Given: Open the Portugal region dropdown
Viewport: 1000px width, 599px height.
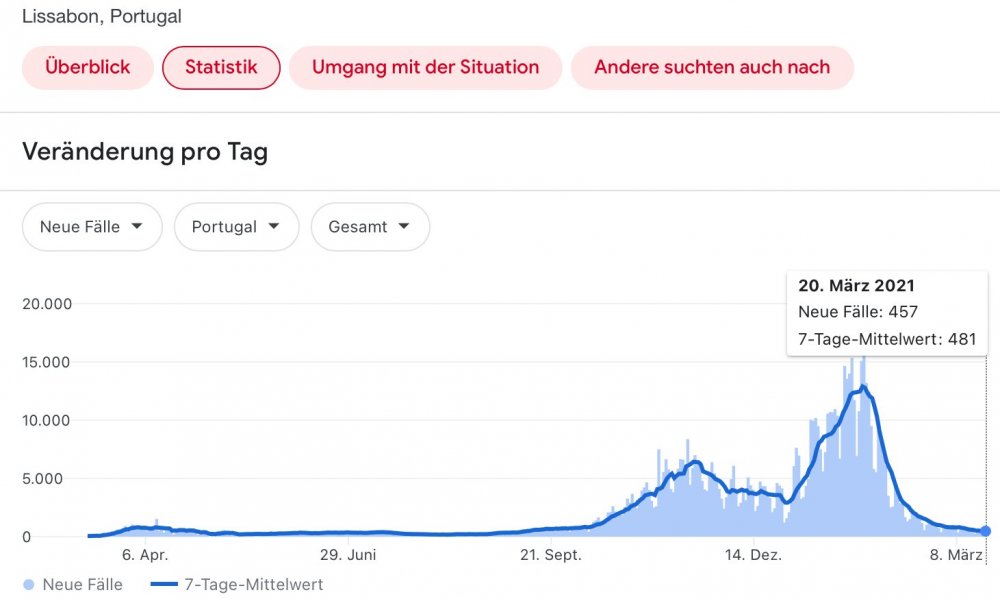Looking at the screenshot, I should coord(236,227).
